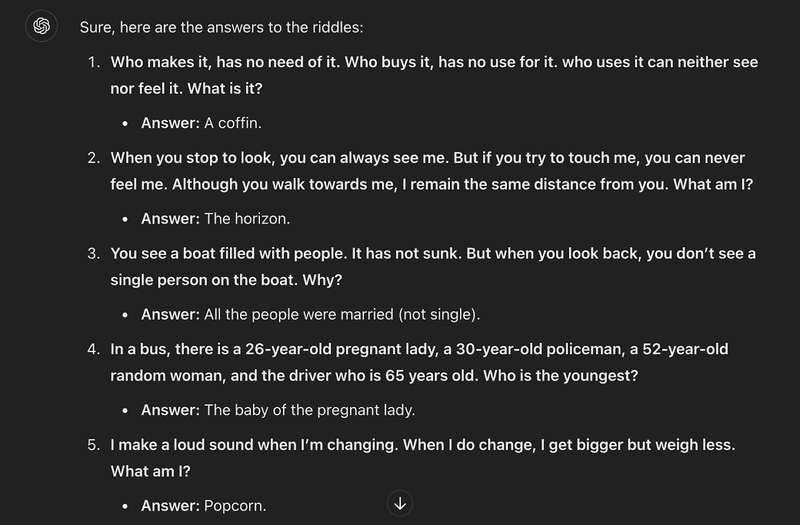Click the 'Popcorn' answer text
This screenshot has width=800, height=525.
(235, 505)
